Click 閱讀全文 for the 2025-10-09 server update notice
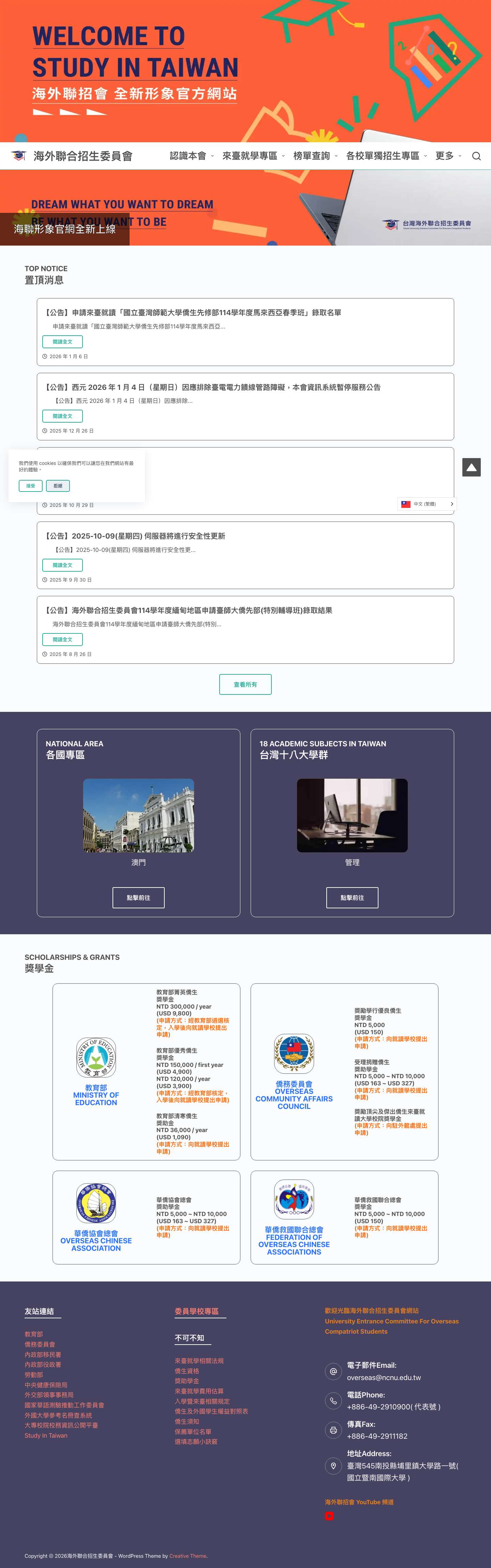Screen dimensions: 491x1568 click(x=62, y=566)
